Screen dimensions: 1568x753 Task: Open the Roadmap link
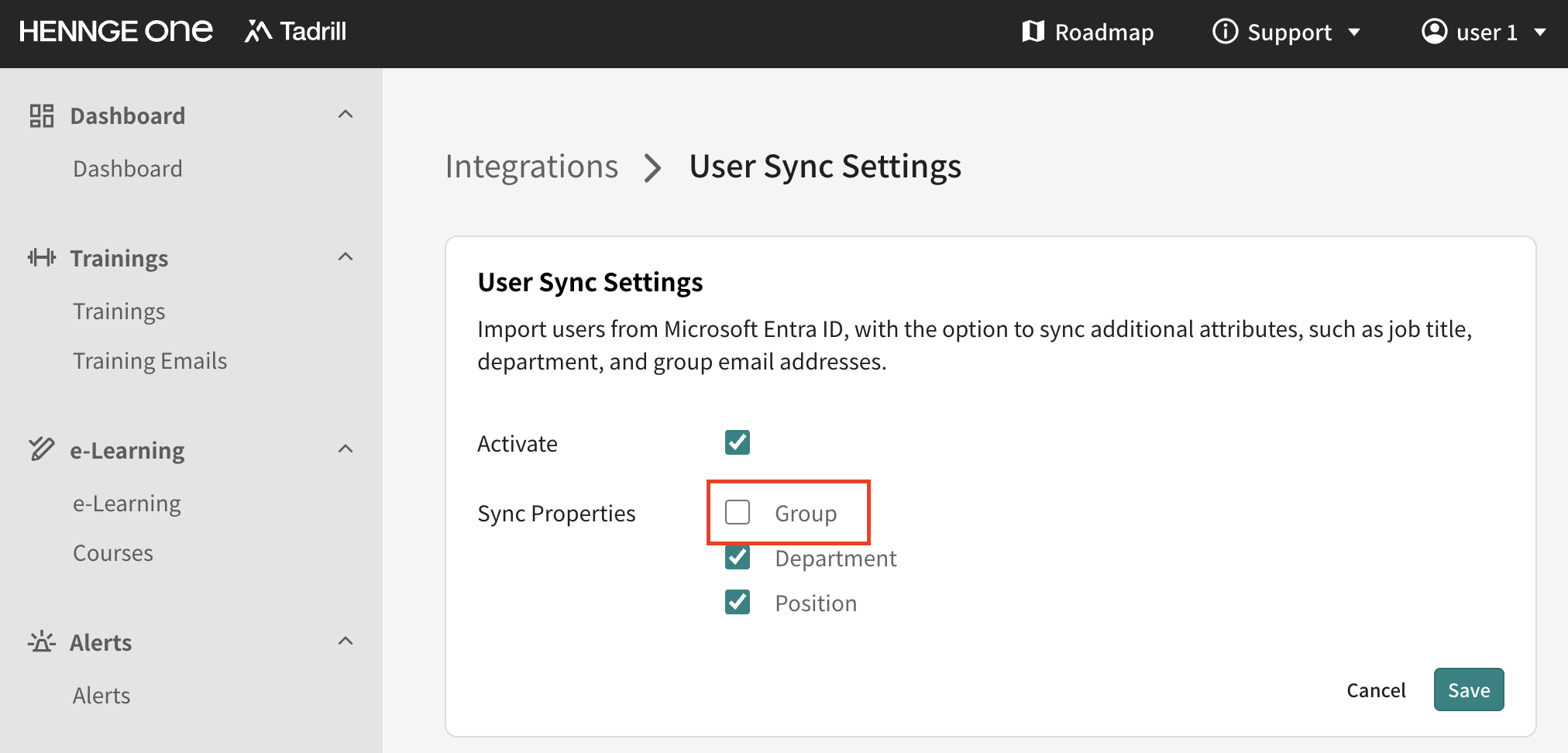1088,33
